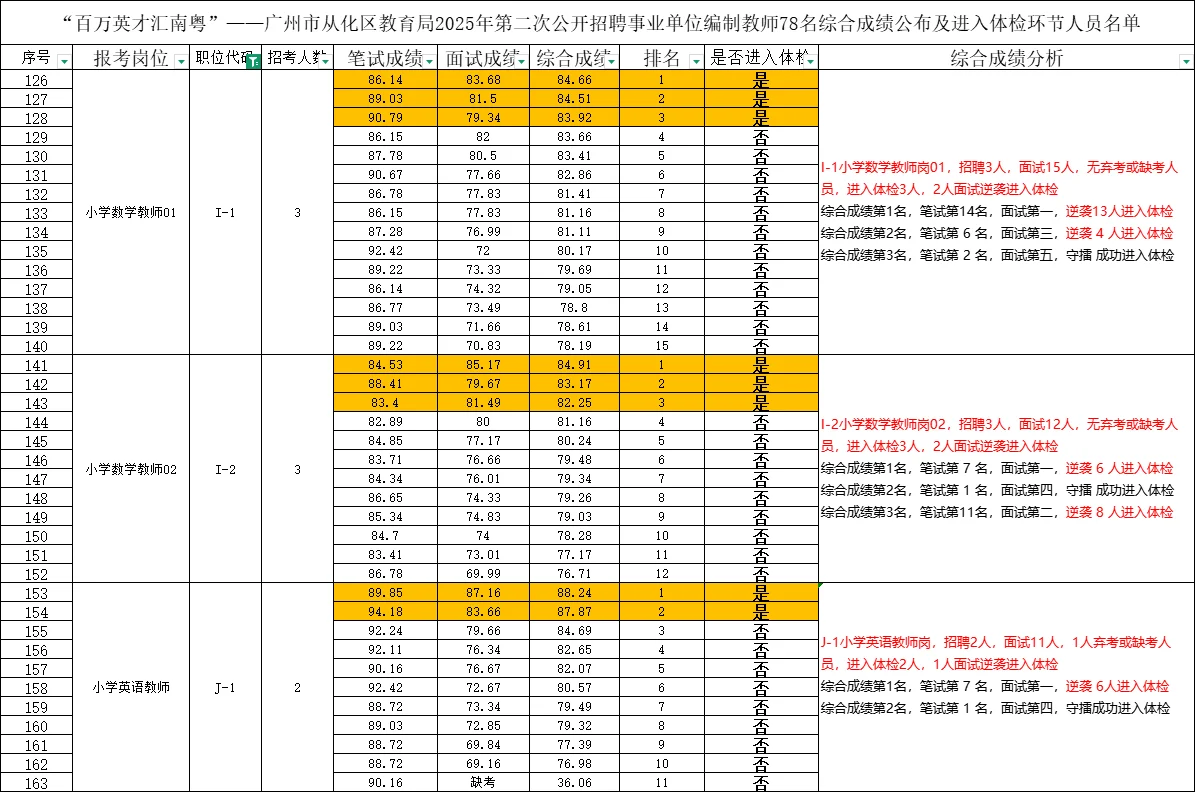The width and height of the screenshot is (1195, 792).
Task: Click the analysis line containing 逆袭 8 人进入体检
Action: (x=997, y=512)
